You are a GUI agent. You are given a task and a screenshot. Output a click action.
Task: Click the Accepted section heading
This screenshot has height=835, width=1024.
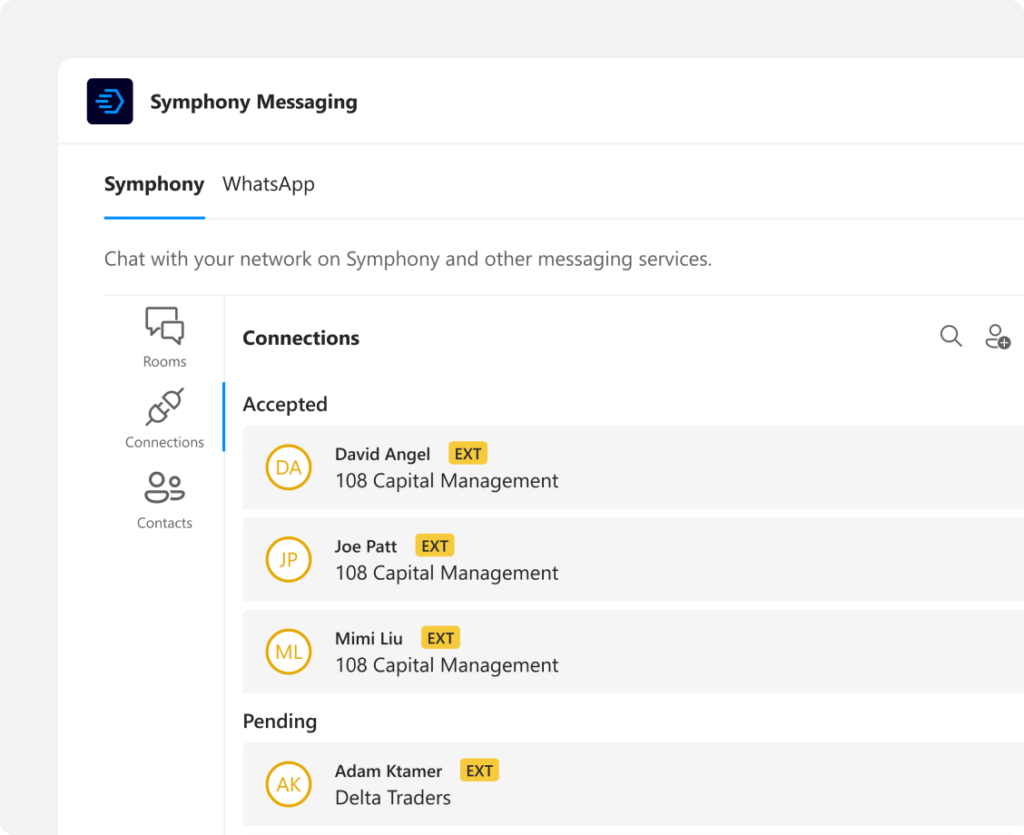[285, 404]
